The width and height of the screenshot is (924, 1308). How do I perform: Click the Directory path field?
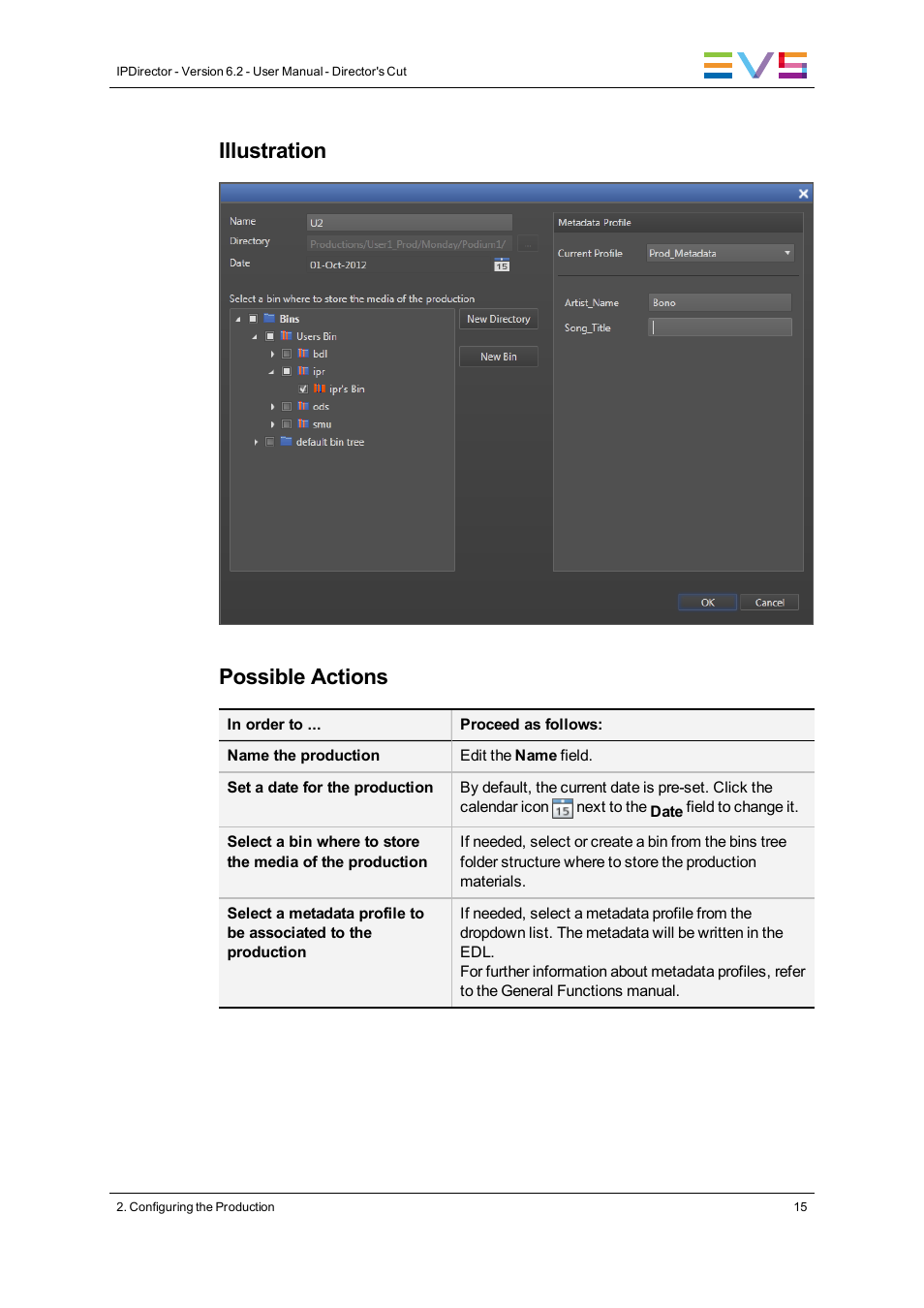click(x=409, y=243)
